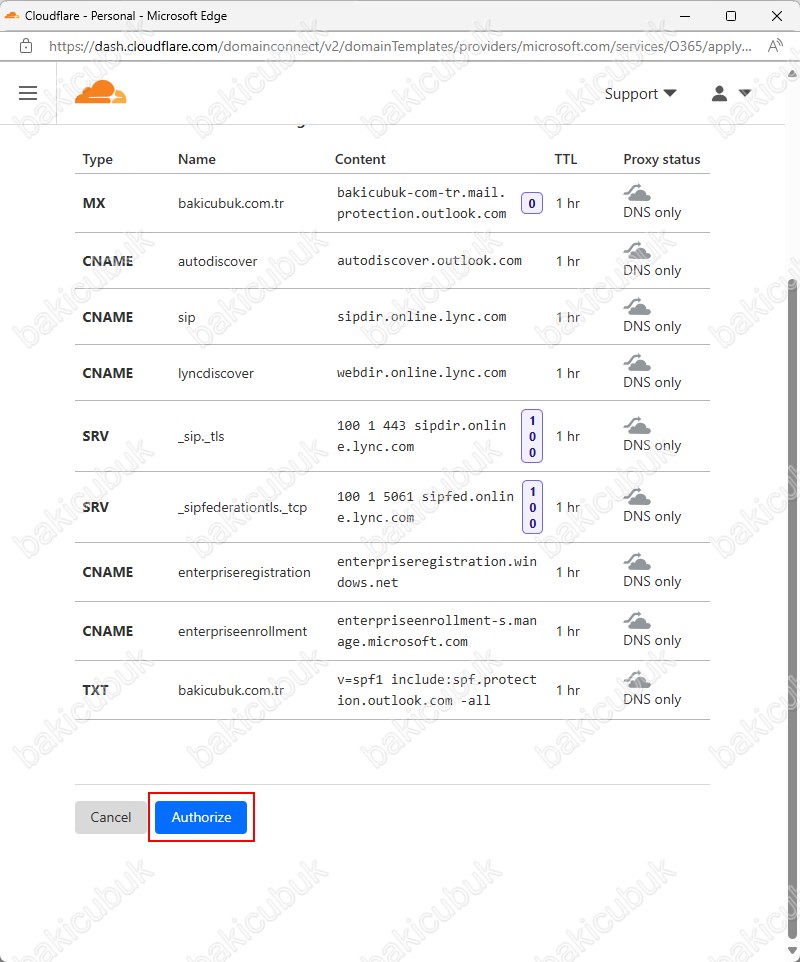Image resolution: width=800 pixels, height=962 pixels.
Task: Click the MX type label
Action: point(94,203)
